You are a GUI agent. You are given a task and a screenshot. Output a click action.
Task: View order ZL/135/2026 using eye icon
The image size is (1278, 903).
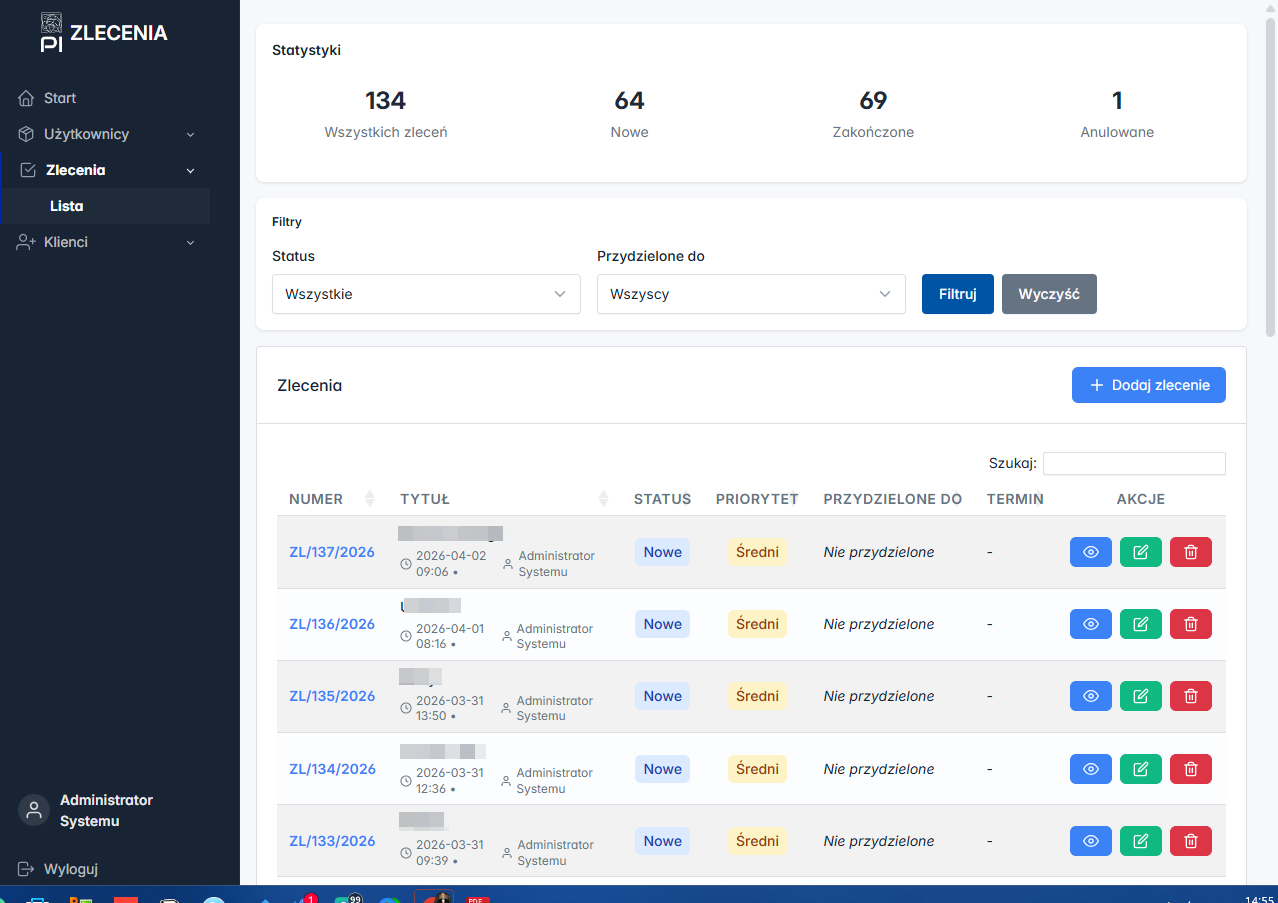(1090, 696)
